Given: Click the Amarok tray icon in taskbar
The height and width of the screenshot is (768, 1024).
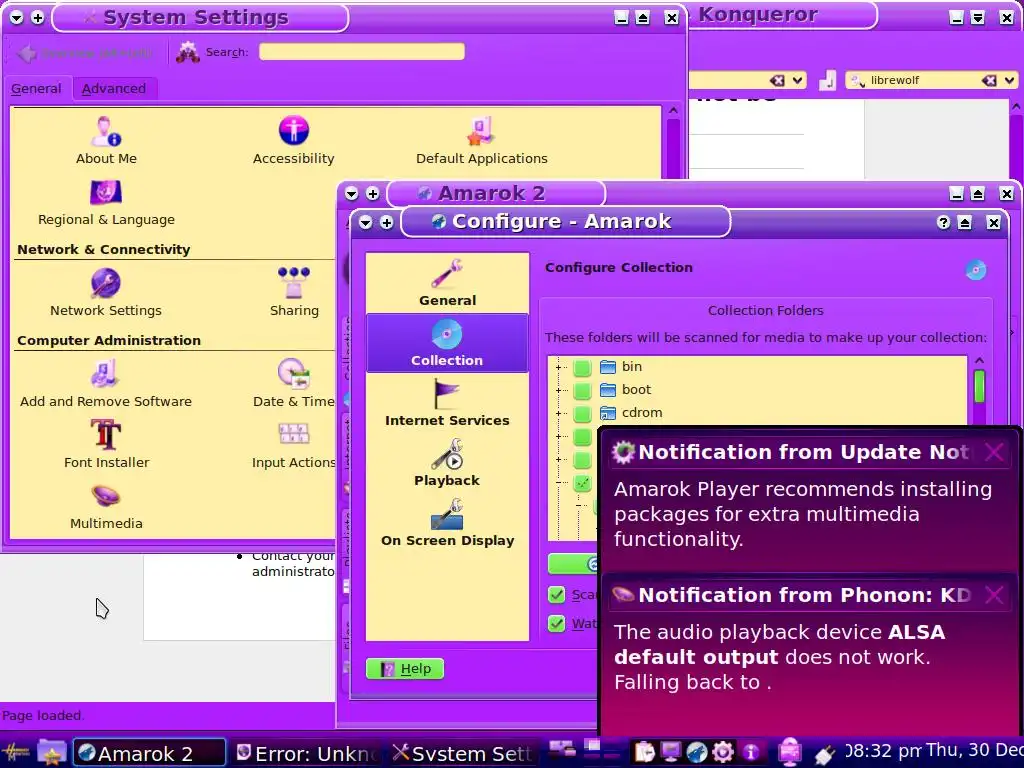Looking at the screenshot, I should (x=697, y=752).
